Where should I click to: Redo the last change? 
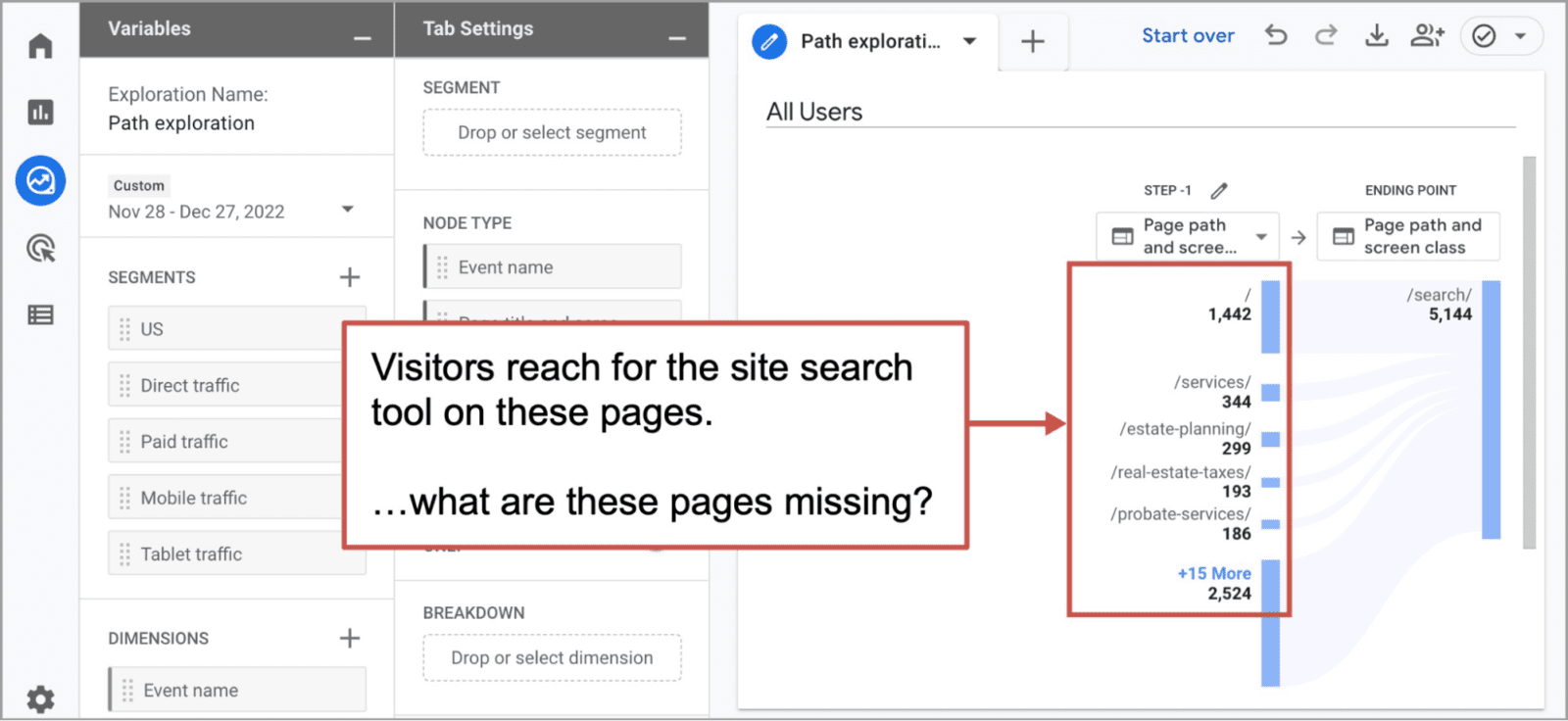tap(1326, 36)
